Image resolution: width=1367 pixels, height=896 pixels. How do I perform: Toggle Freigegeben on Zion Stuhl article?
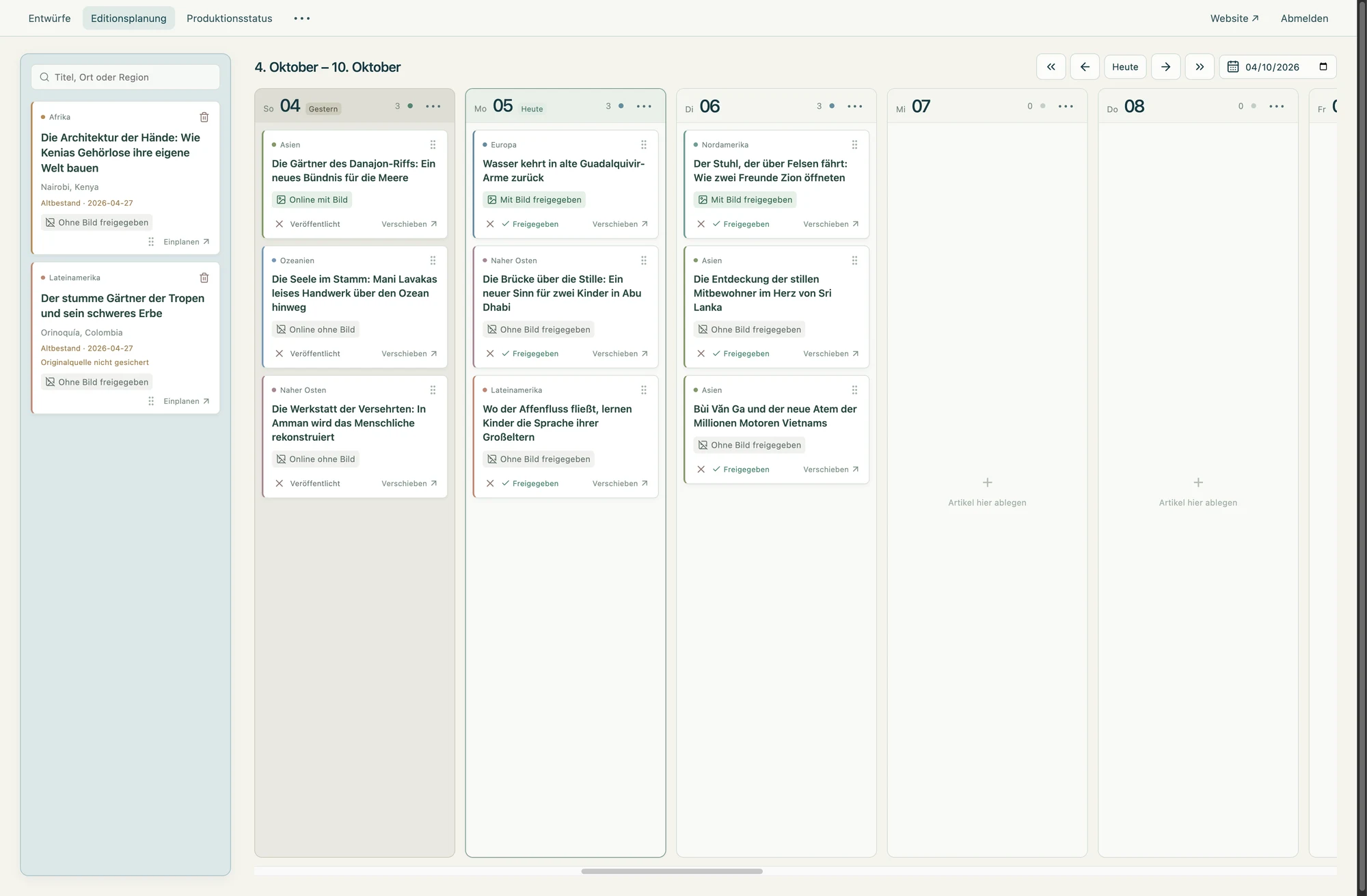point(741,224)
